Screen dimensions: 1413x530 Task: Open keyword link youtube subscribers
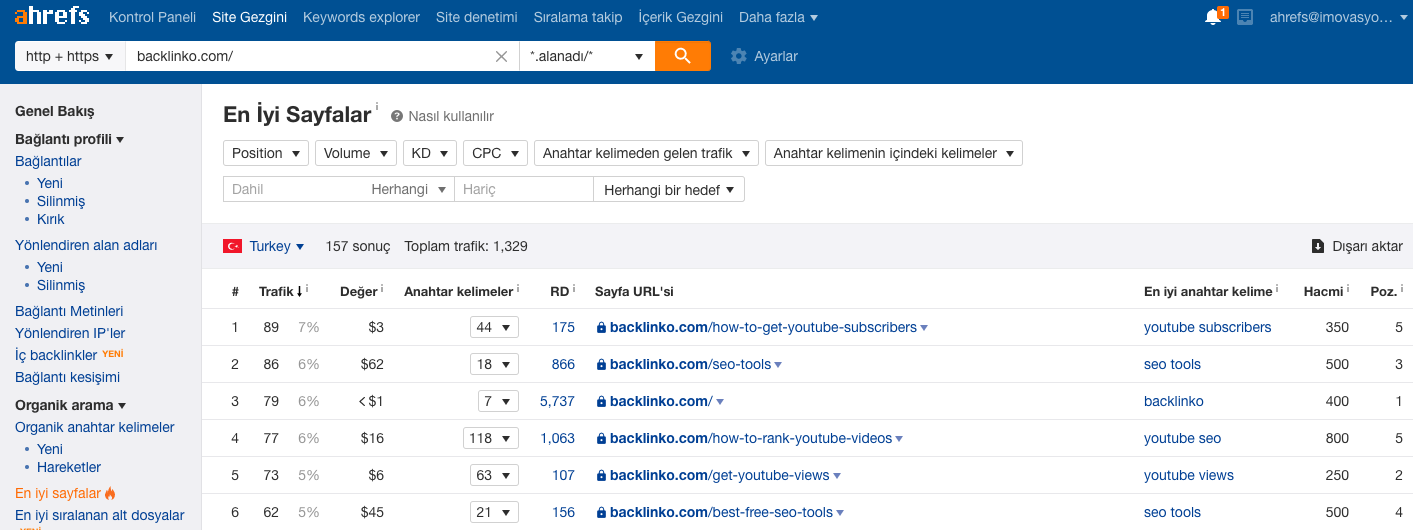tap(1208, 327)
